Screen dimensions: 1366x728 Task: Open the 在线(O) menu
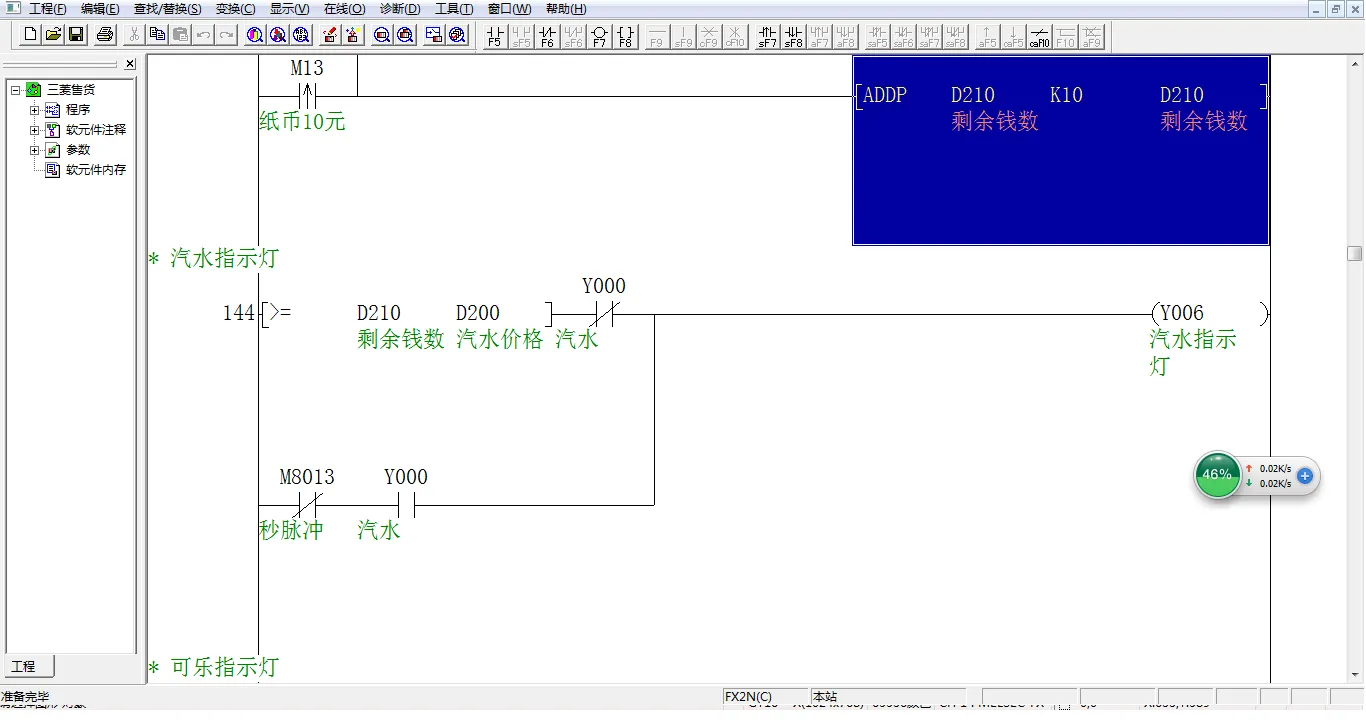(x=344, y=9)
